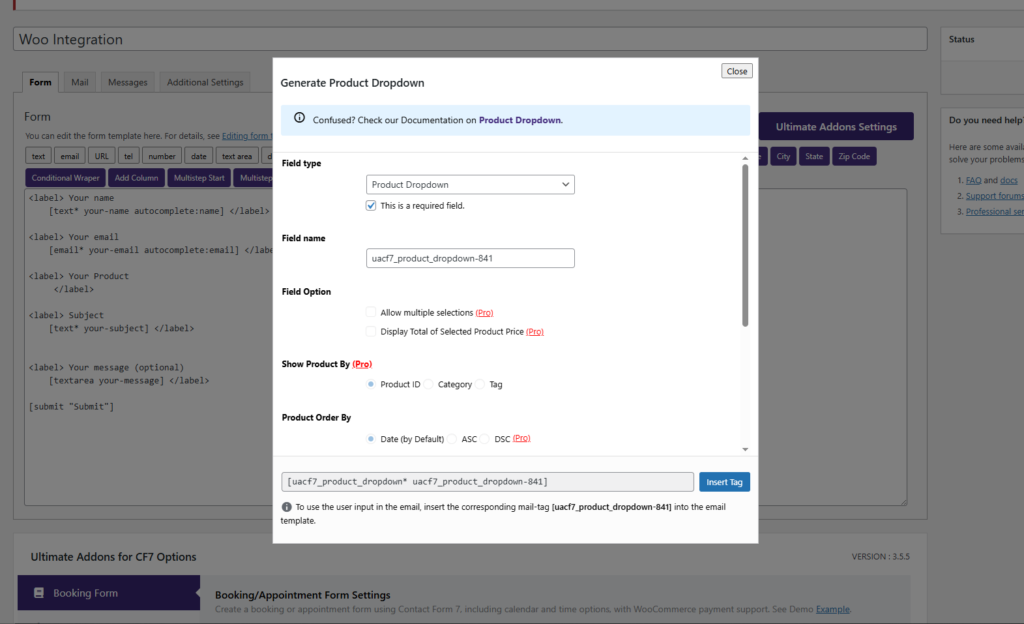Viewport: 1024px width, 624px height.
Task: Choose DSC product order
Action: coord(485,439)
